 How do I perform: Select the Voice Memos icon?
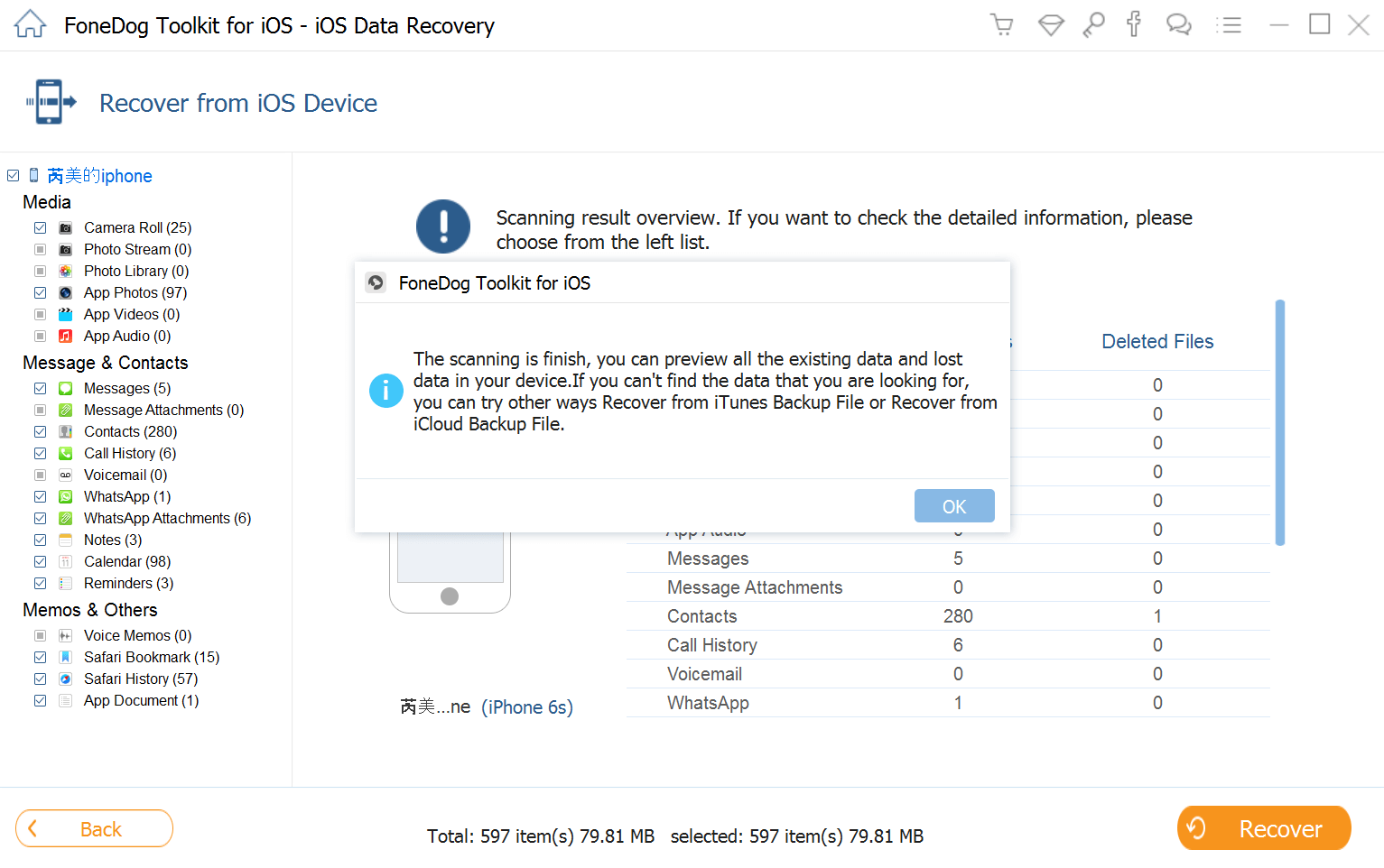(x=66, y=636)
